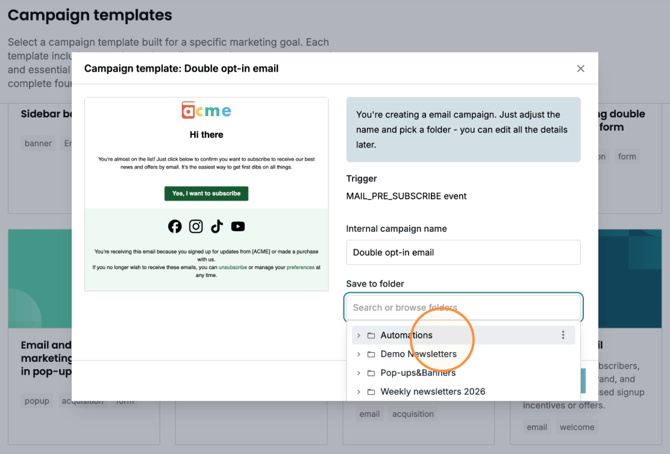Focus the Search or browse folders field
670x454 pixels.
(463, 307)
